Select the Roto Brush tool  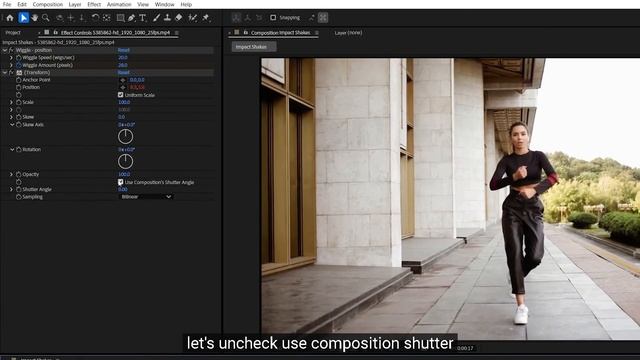[x=193, y=18]
